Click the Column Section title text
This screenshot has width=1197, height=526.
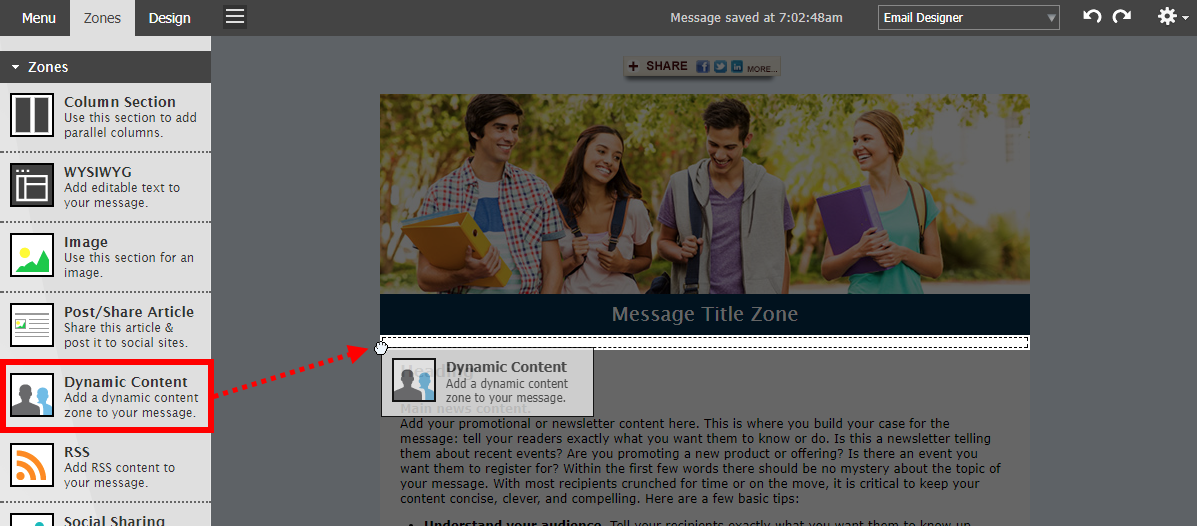click(x=120, y=102)
